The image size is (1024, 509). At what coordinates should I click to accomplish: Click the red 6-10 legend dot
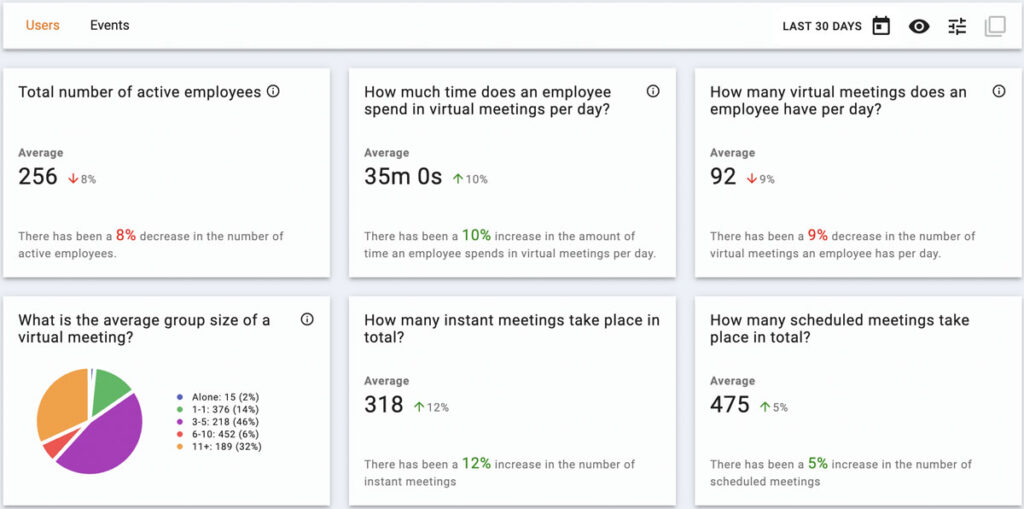click(x=180, y=434)
